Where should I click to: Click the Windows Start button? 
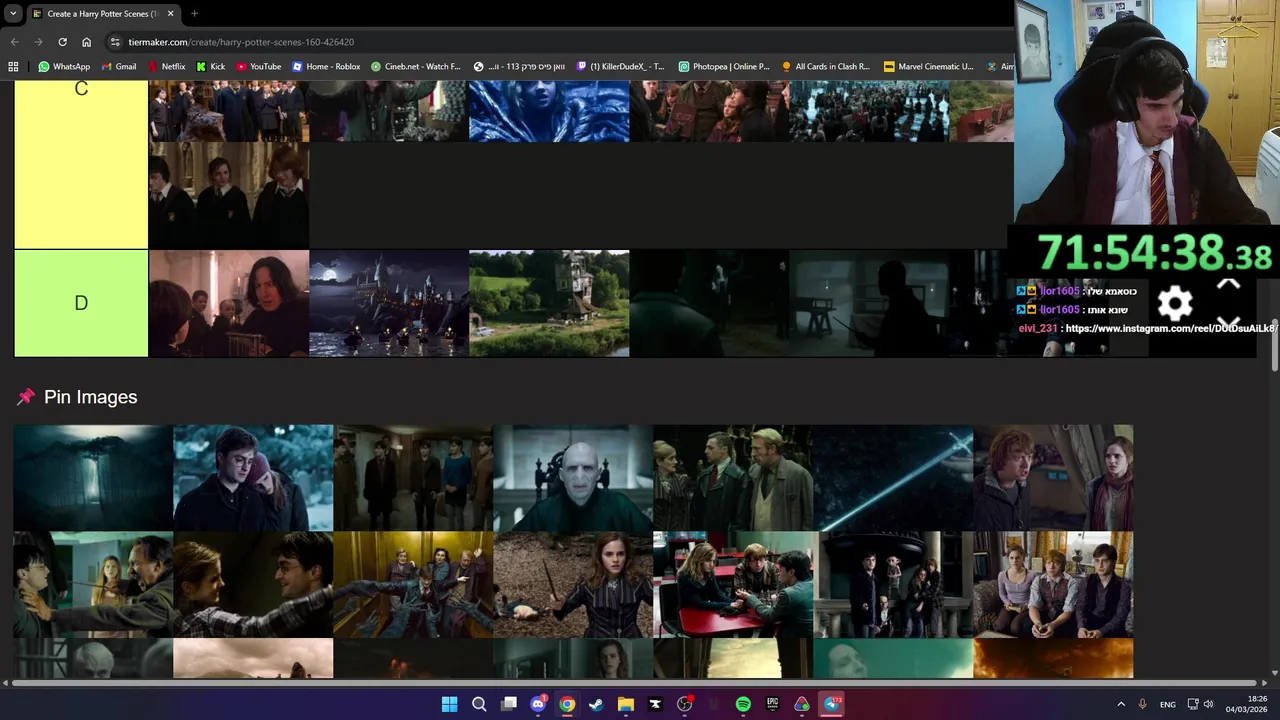point(449,704)
